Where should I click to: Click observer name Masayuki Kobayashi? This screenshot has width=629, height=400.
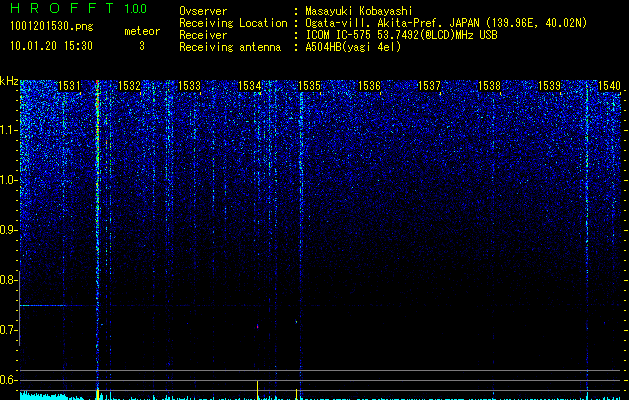click(359, 11)
